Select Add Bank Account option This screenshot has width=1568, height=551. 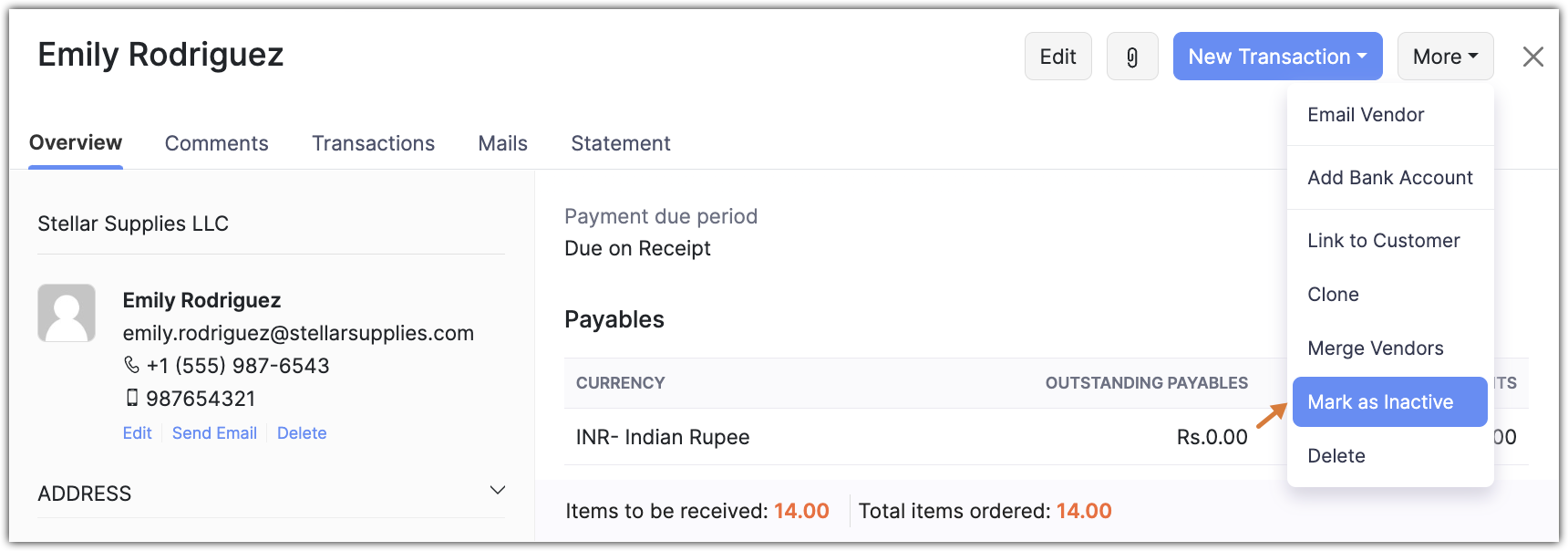pos(1389,178)
